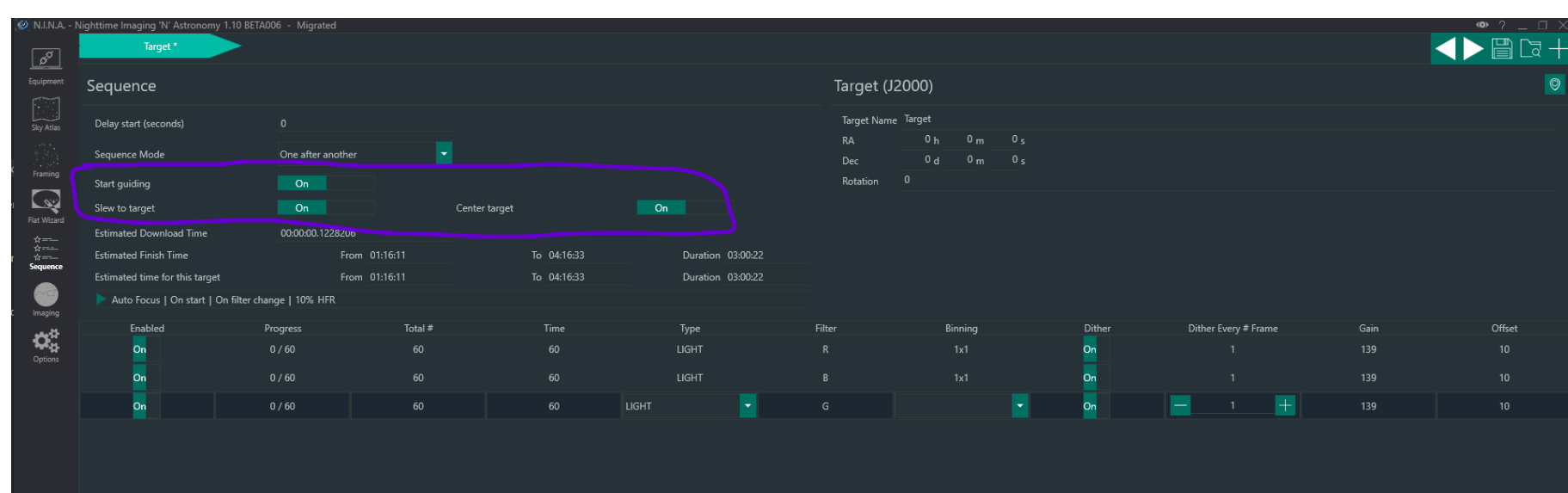Open the help question mark in title bar
The image size is (1568, 493).
(1502, 26)
